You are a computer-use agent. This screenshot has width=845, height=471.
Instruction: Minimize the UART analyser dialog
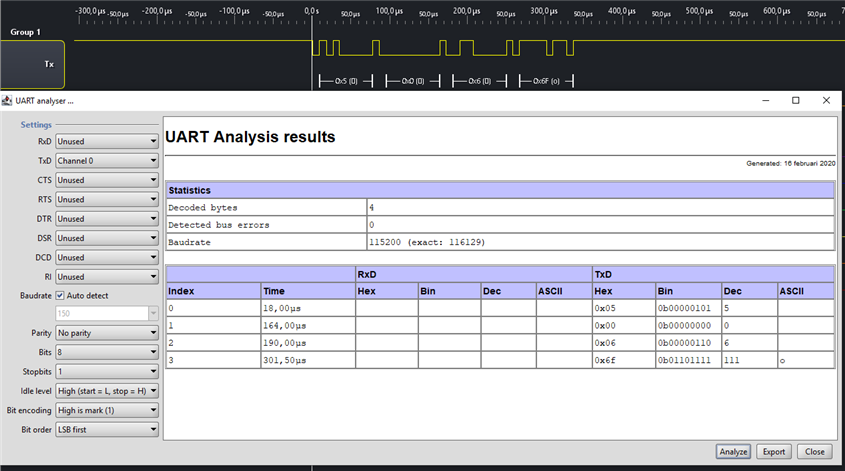pyautogui.click(x=765, y=100)
